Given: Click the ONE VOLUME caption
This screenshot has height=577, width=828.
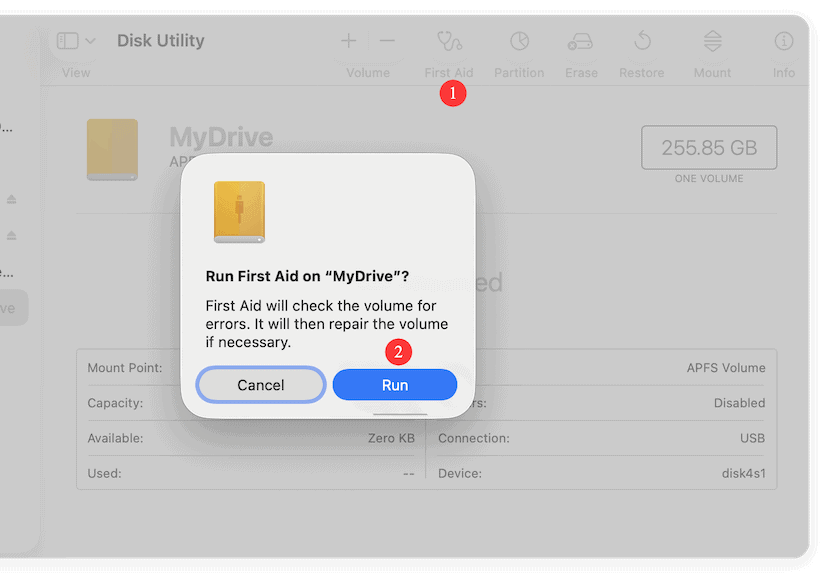Looking at the screenshot, I should [709, 179].
